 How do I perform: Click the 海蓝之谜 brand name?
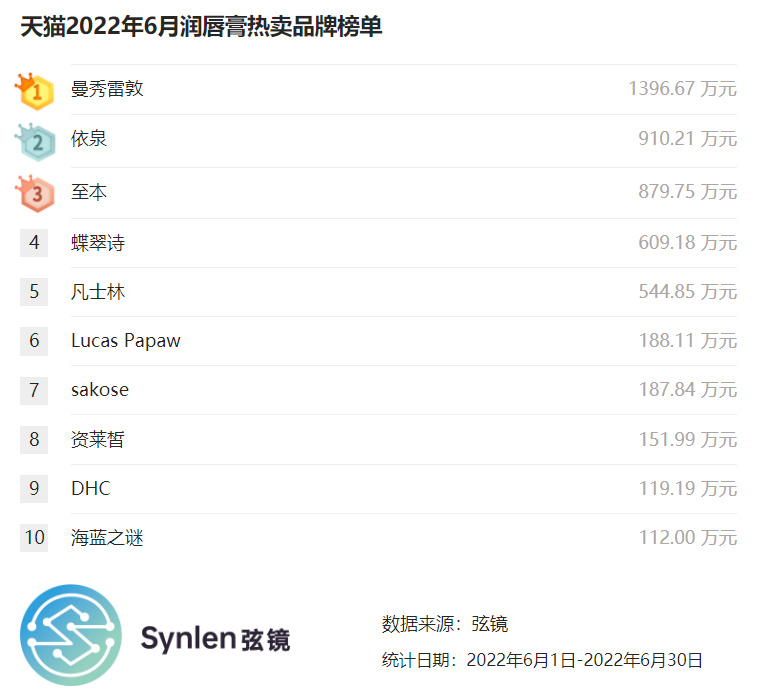pos(107,538)
